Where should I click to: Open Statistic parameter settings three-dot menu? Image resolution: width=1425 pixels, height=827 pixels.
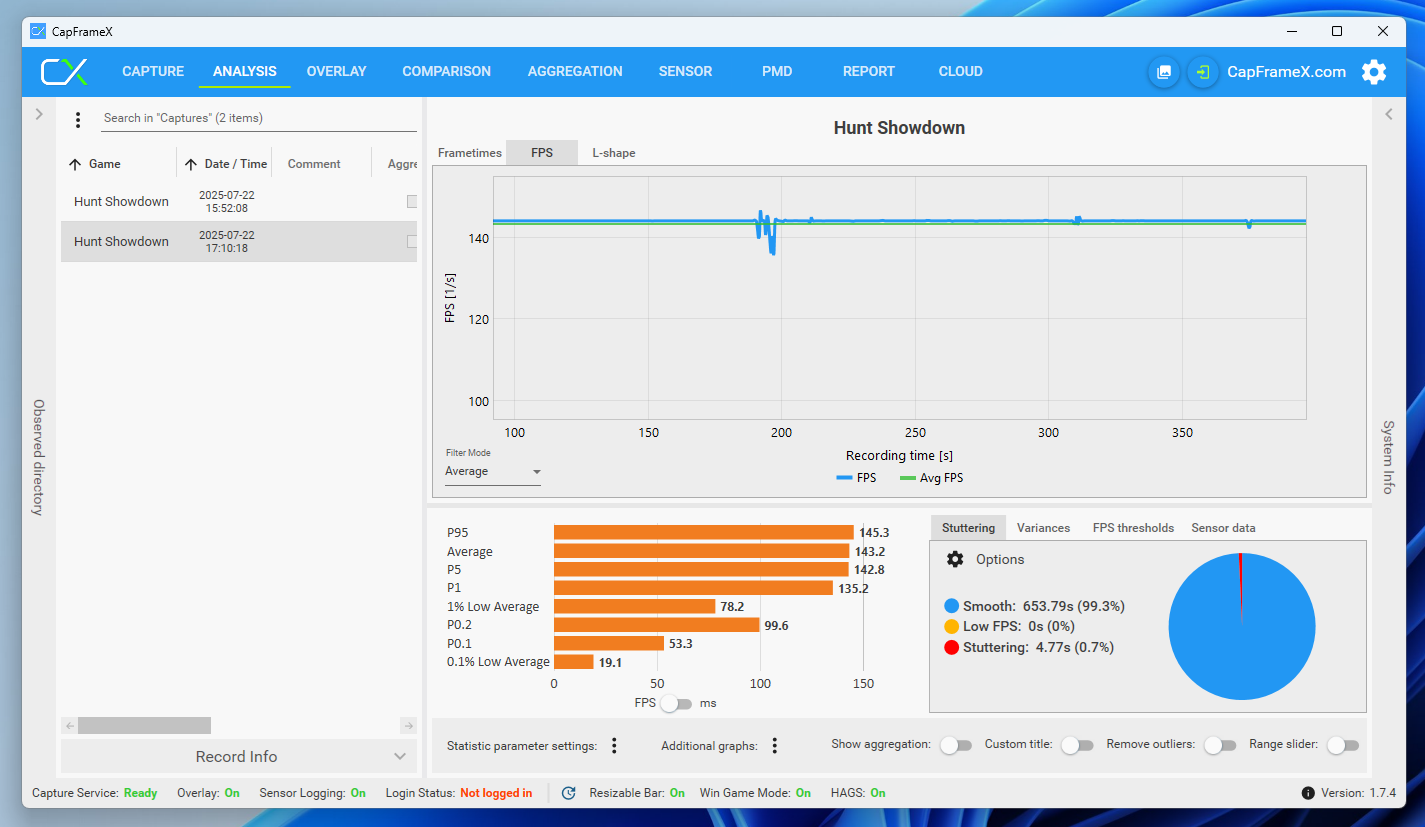[615, 745]
